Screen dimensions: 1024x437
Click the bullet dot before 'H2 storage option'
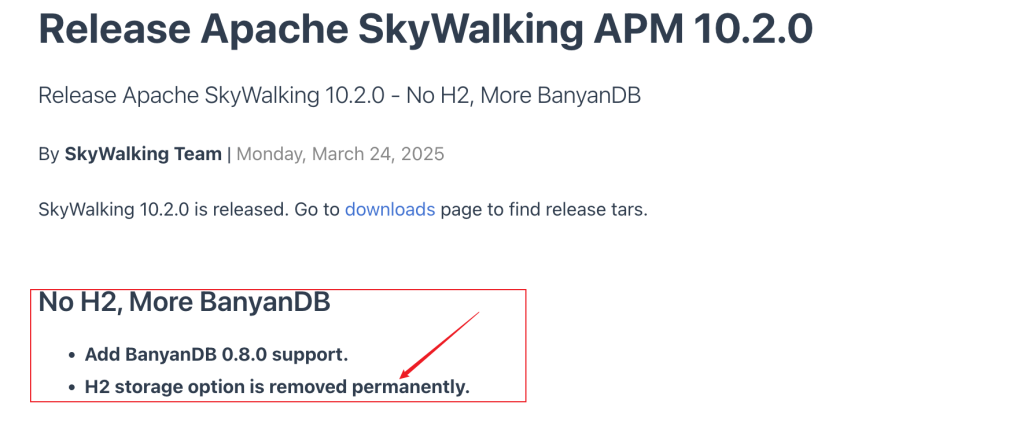click(72, 387)
